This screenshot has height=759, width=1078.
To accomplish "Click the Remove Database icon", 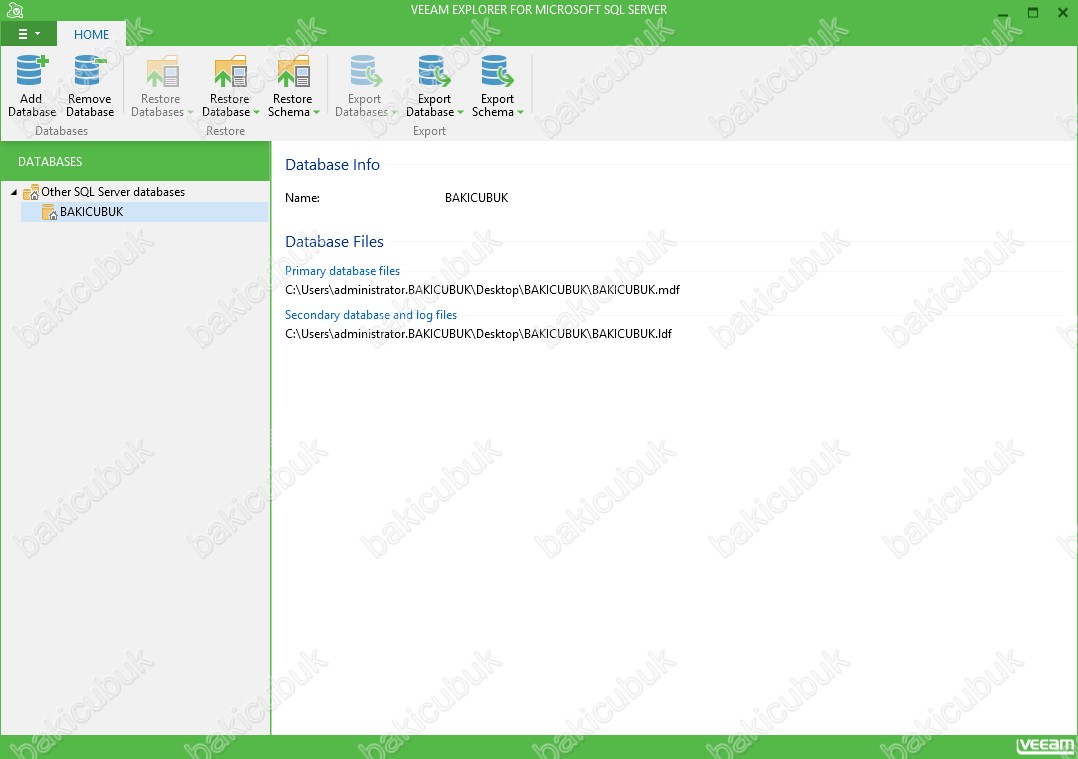I will [90, 71].
